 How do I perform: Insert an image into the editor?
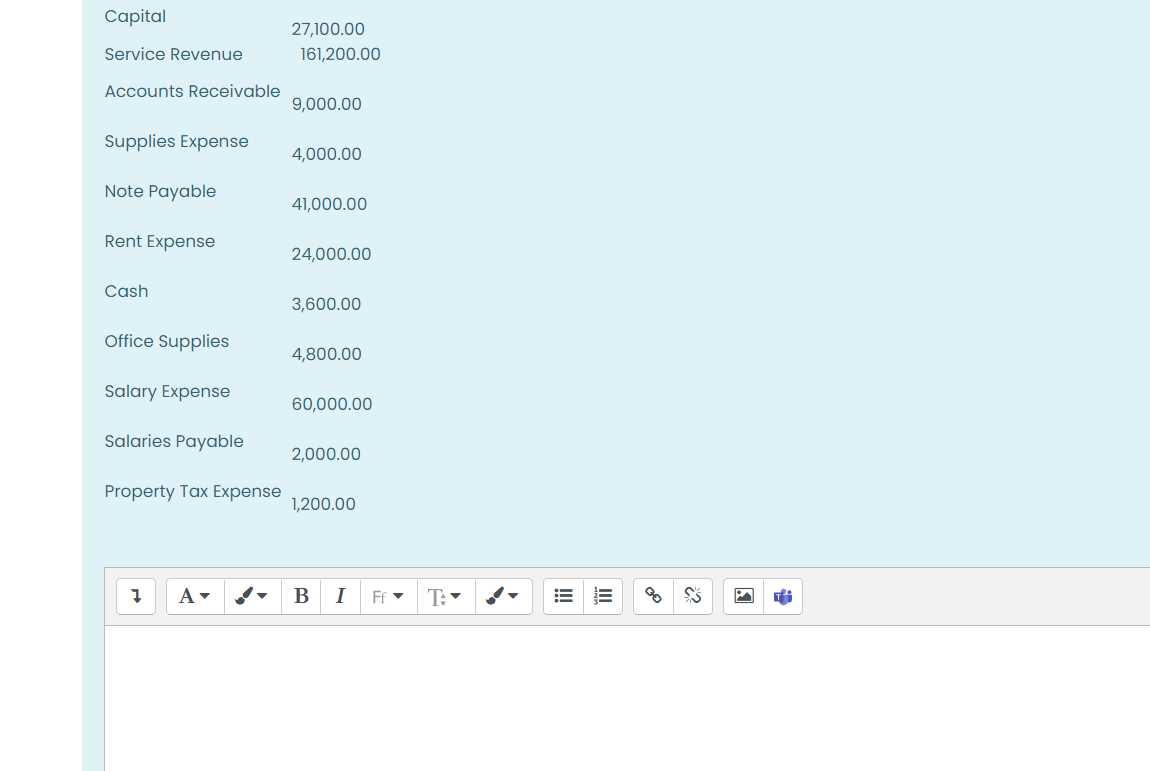click(743, 596)
